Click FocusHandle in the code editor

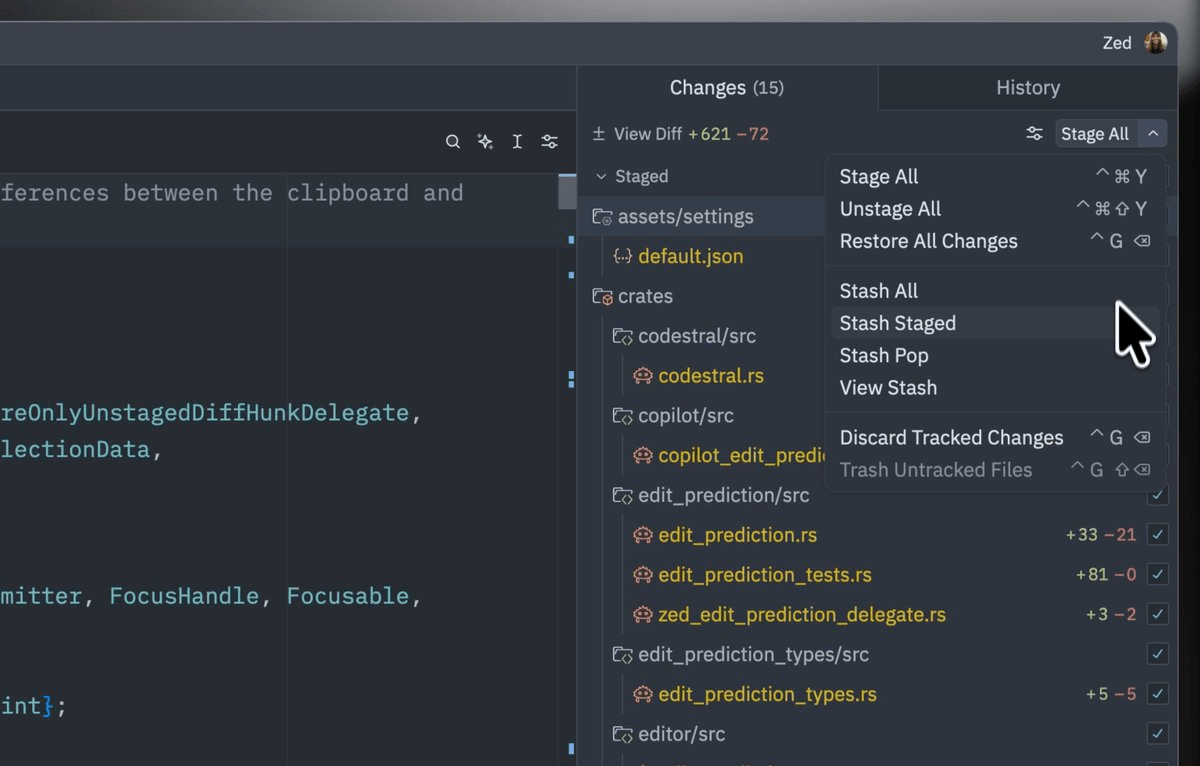184,596
